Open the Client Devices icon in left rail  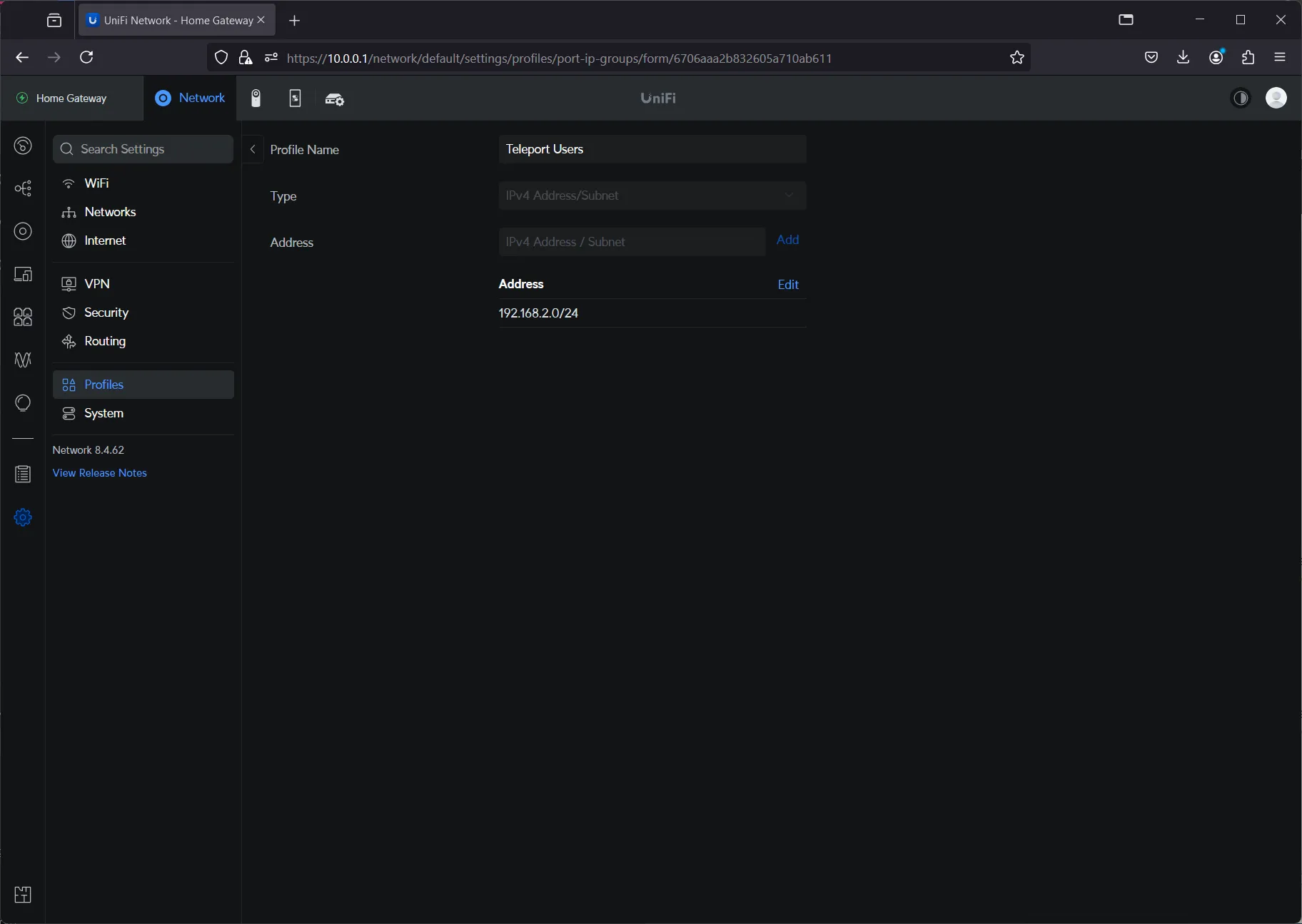pos(23,274)
